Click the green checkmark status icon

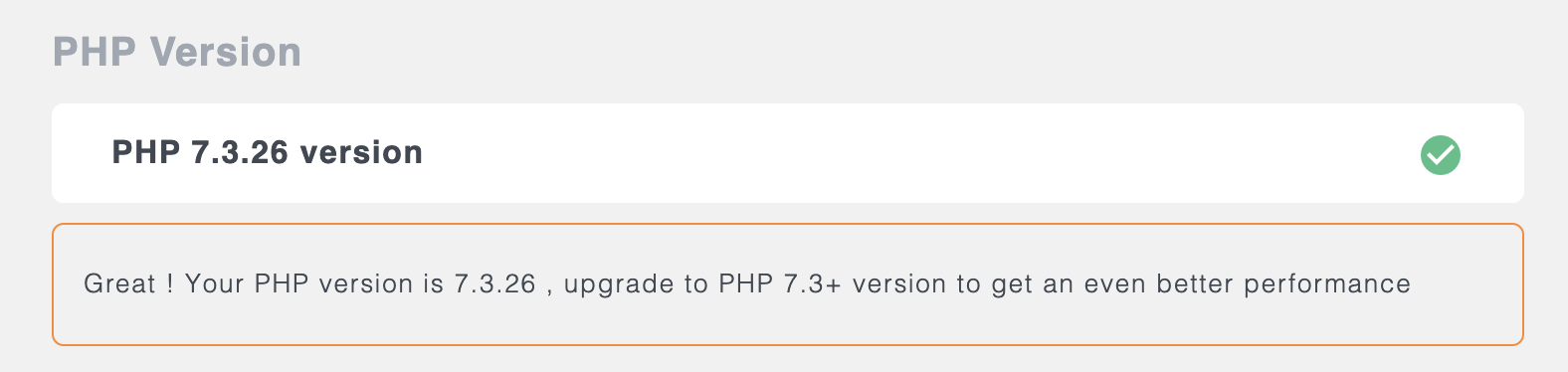1440,155
